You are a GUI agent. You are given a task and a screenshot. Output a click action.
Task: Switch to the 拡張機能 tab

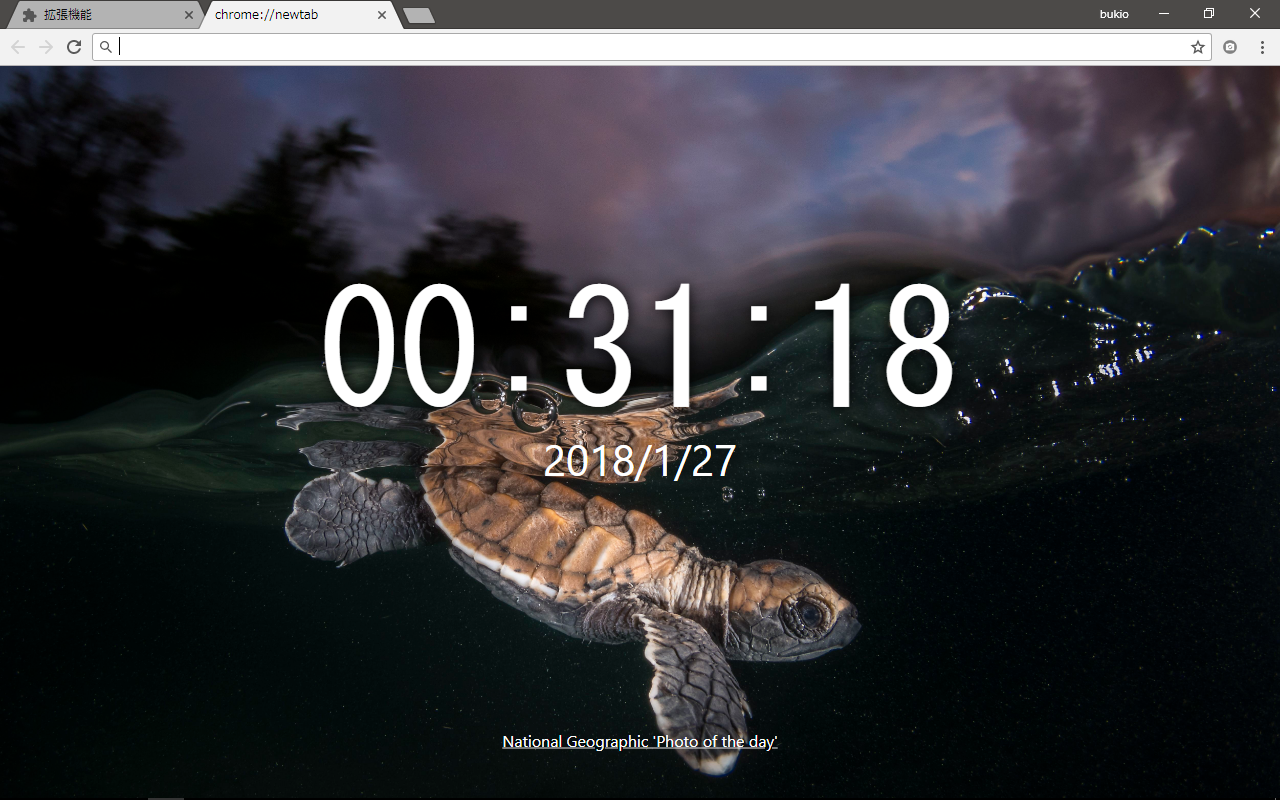coord(90,14)
